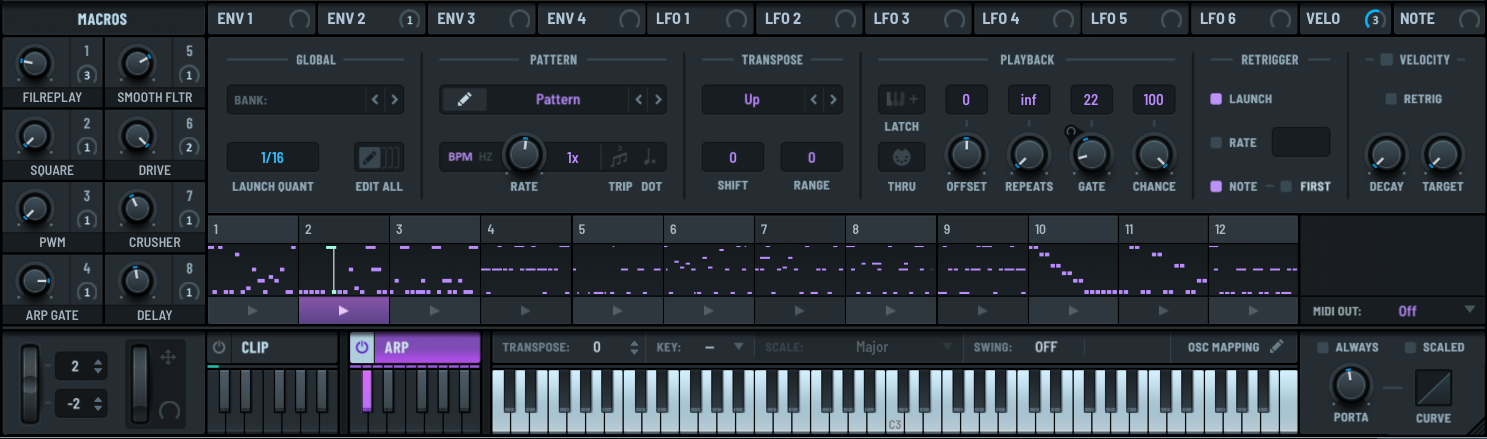Play pattern slot 12
The image size is (1487, 439).
pos(1254,310)
